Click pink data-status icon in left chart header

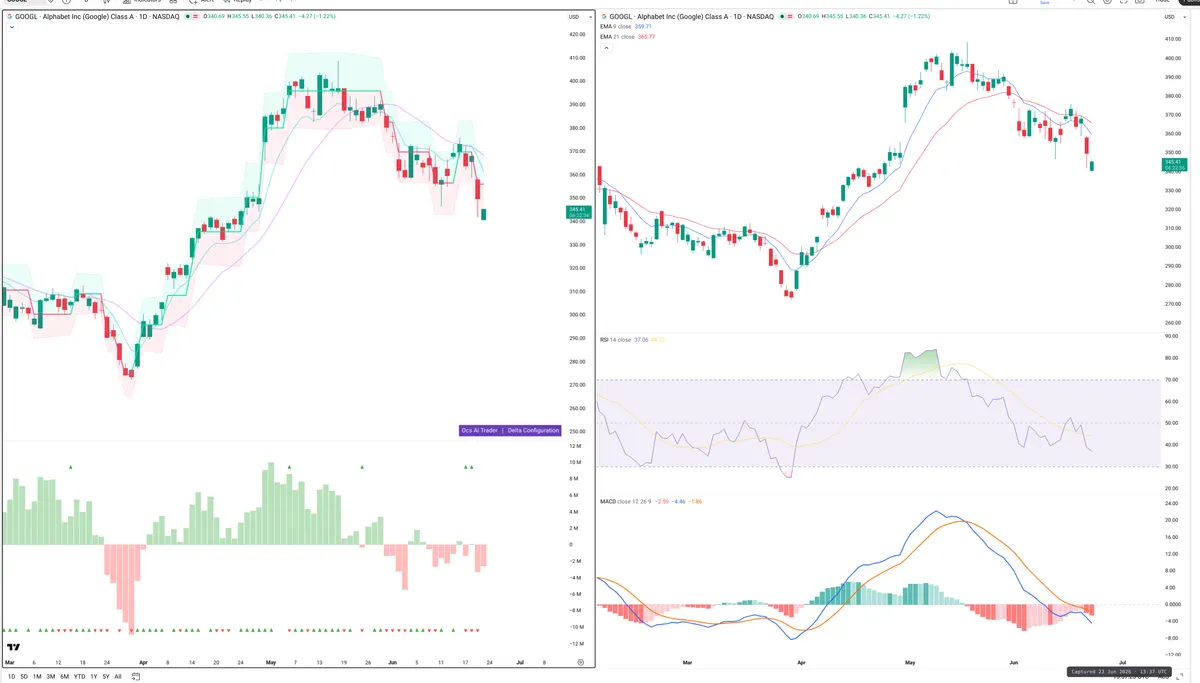coord(196,17)
